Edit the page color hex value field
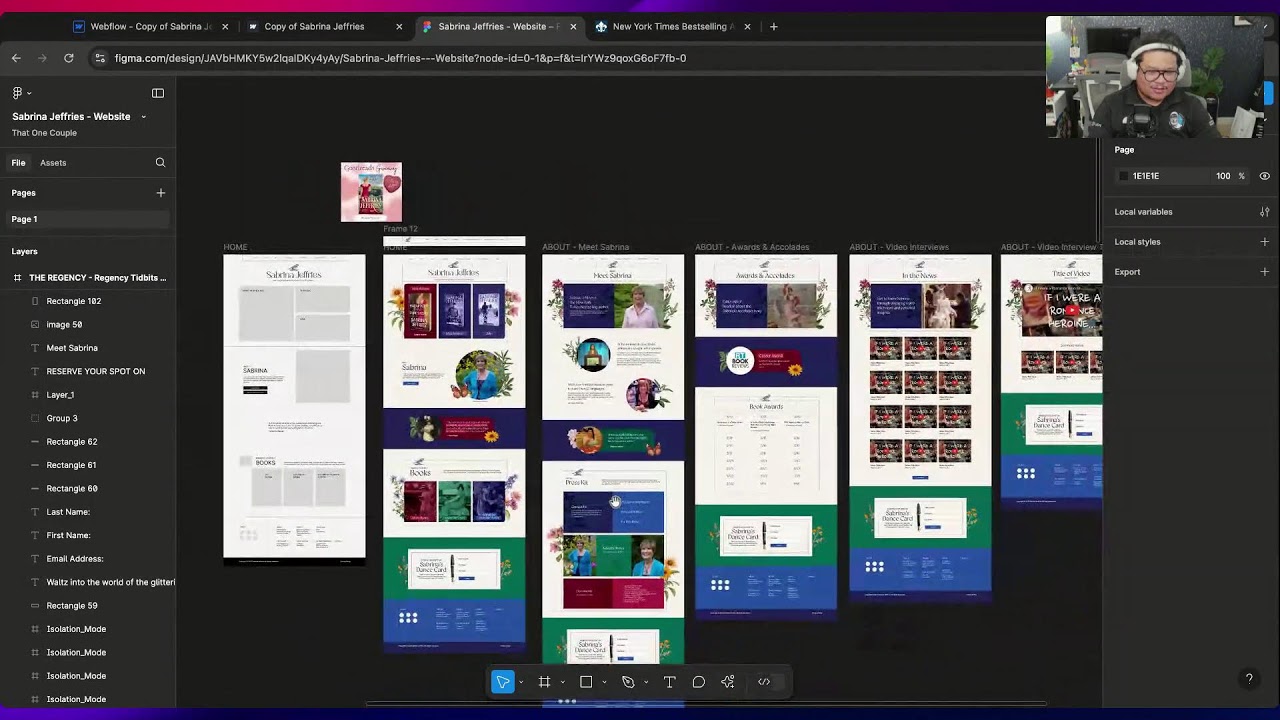Screen dimensions: 1280x720 click(1160, 176)
